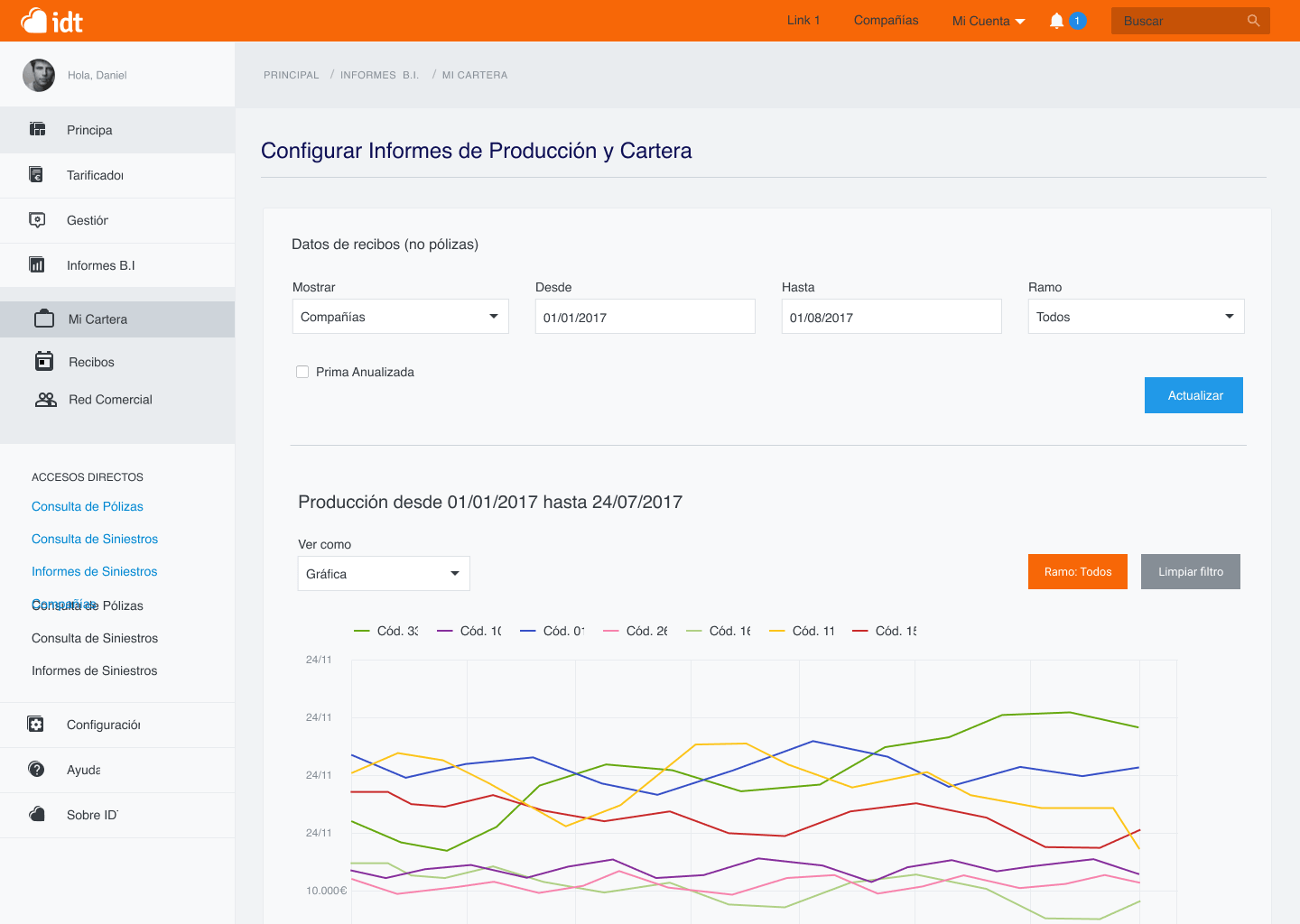Click the Red Comercial people icon
The image size is (1300, 924).
45,400
